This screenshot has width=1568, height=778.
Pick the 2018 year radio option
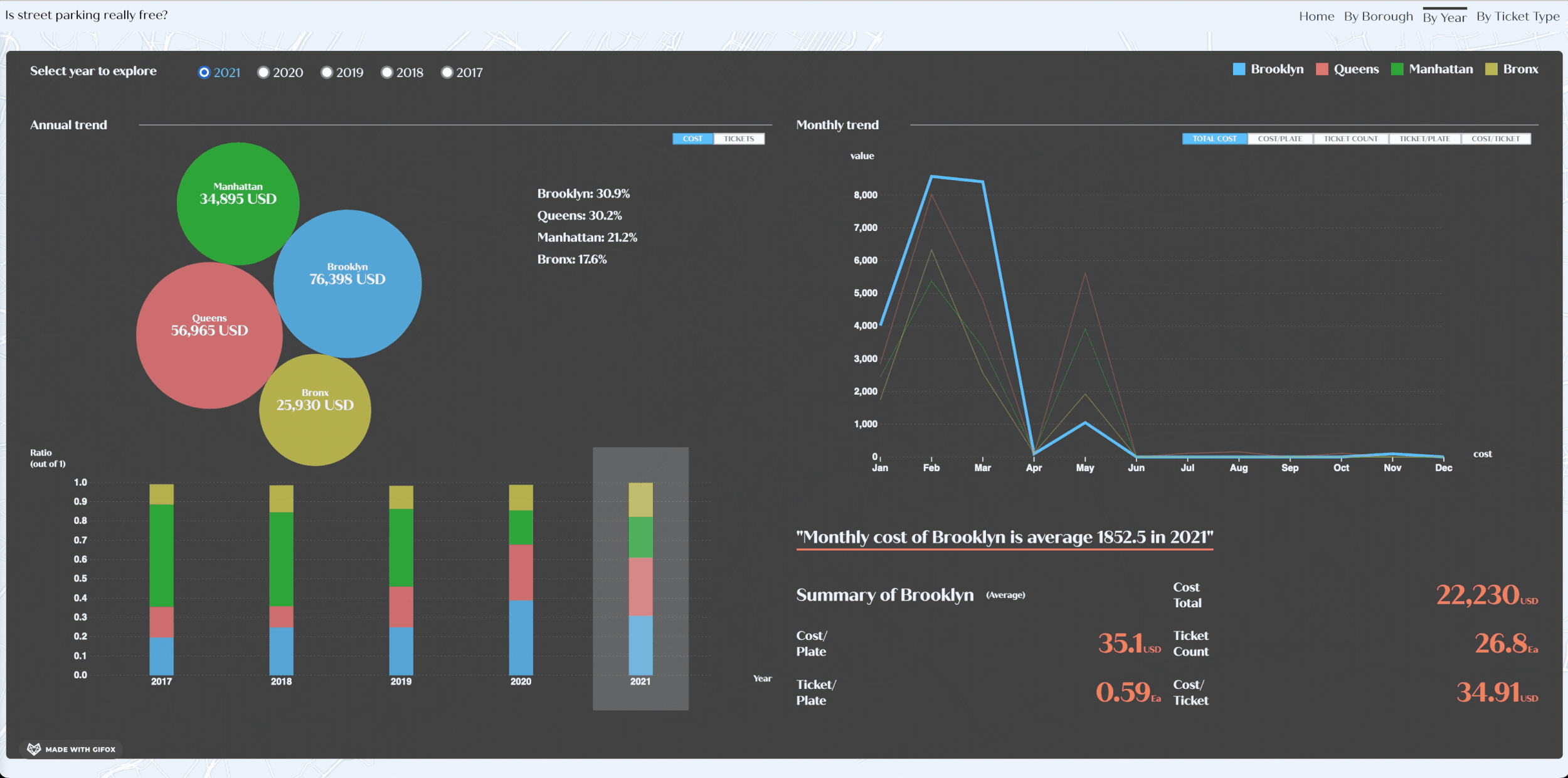coord(387,73)
